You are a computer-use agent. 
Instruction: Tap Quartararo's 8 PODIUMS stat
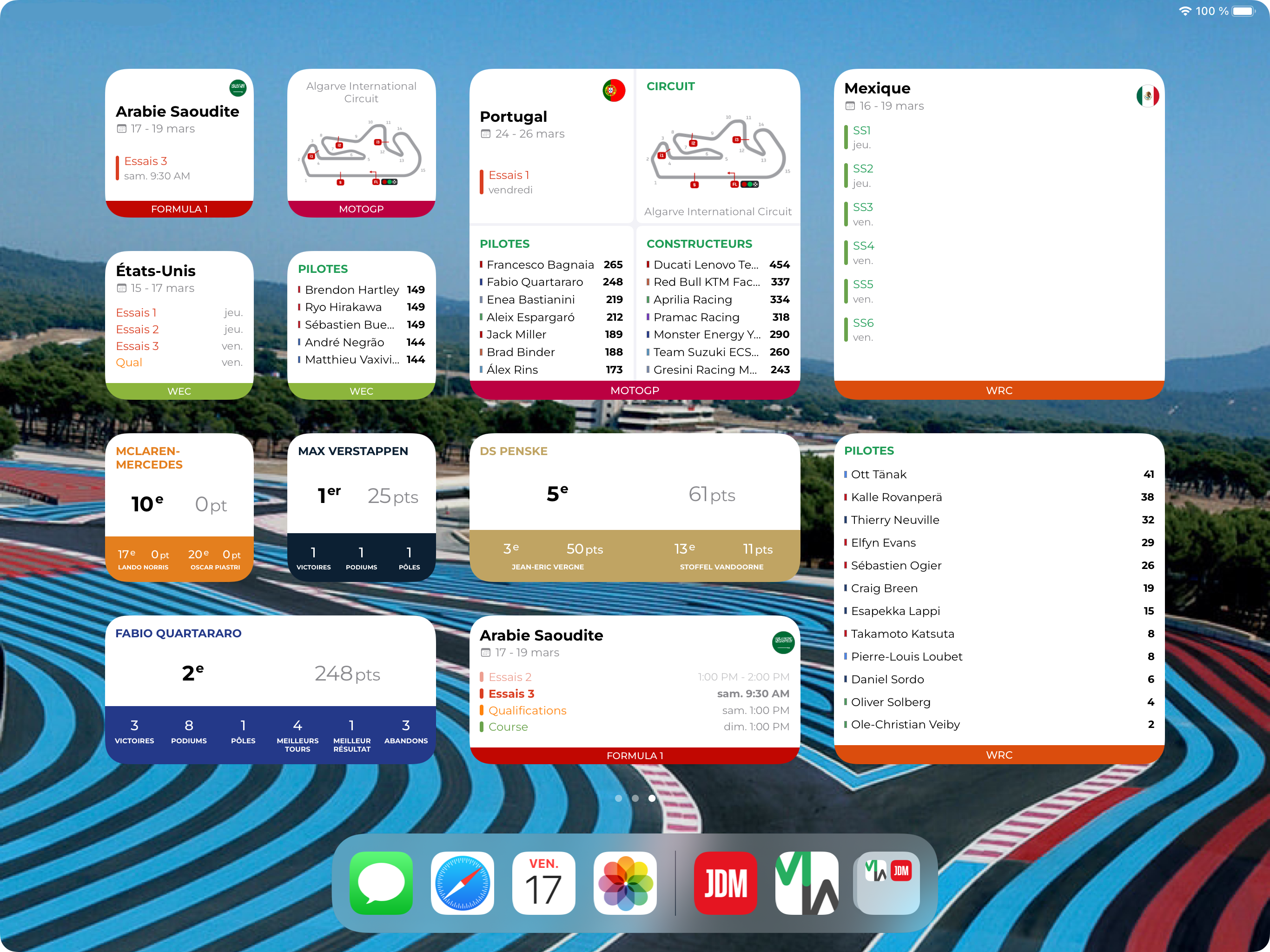coord(189,732)
